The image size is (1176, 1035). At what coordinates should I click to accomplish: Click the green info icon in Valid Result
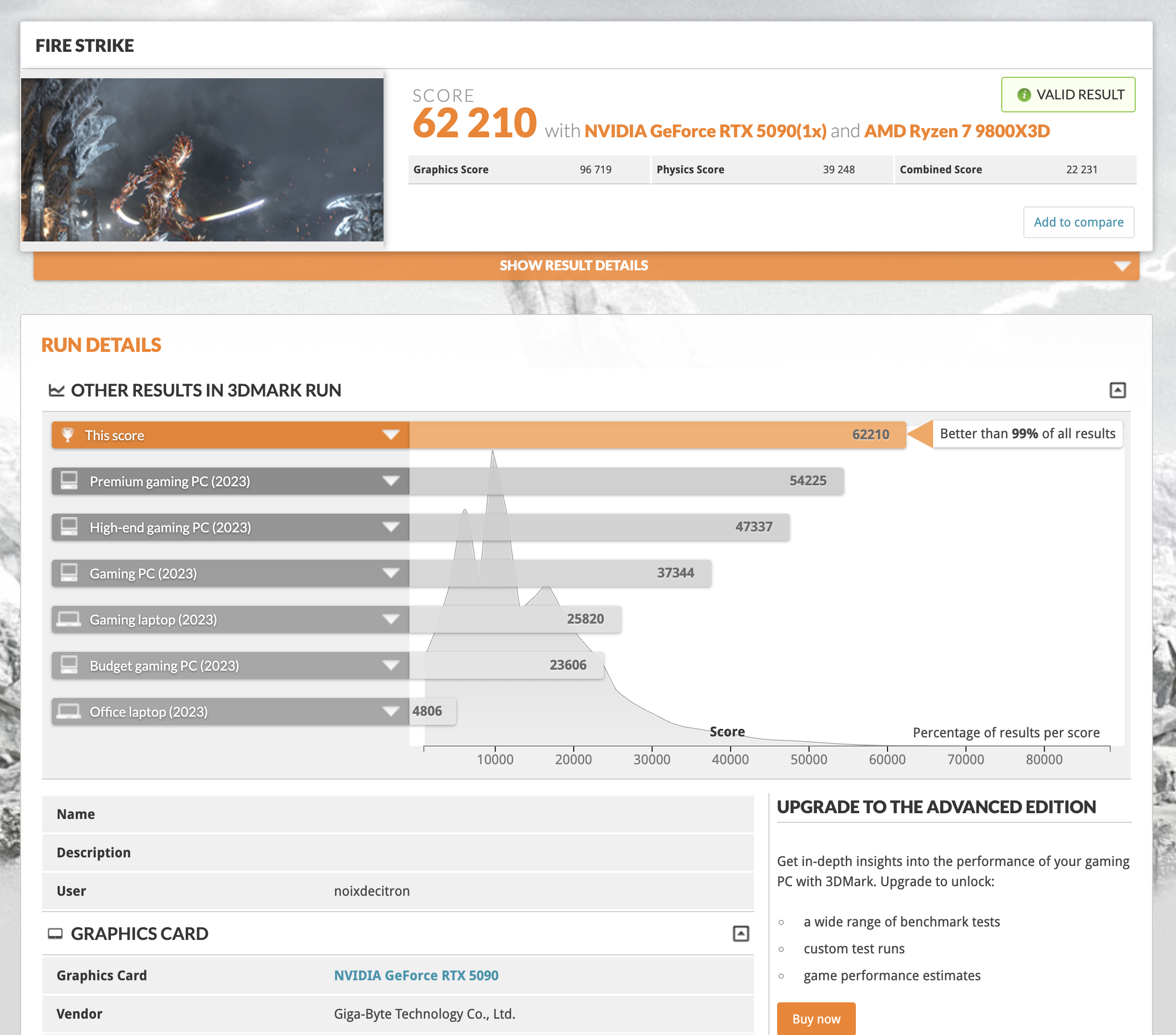1023,95
